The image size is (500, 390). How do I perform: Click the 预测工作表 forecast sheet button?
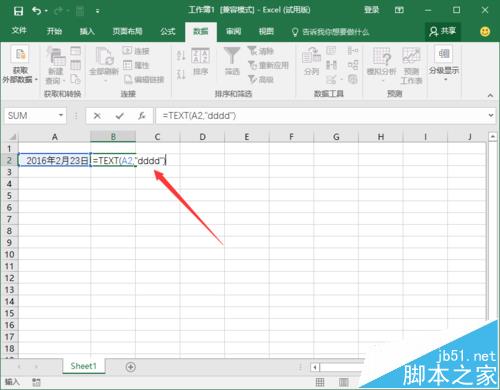[411, 65]
